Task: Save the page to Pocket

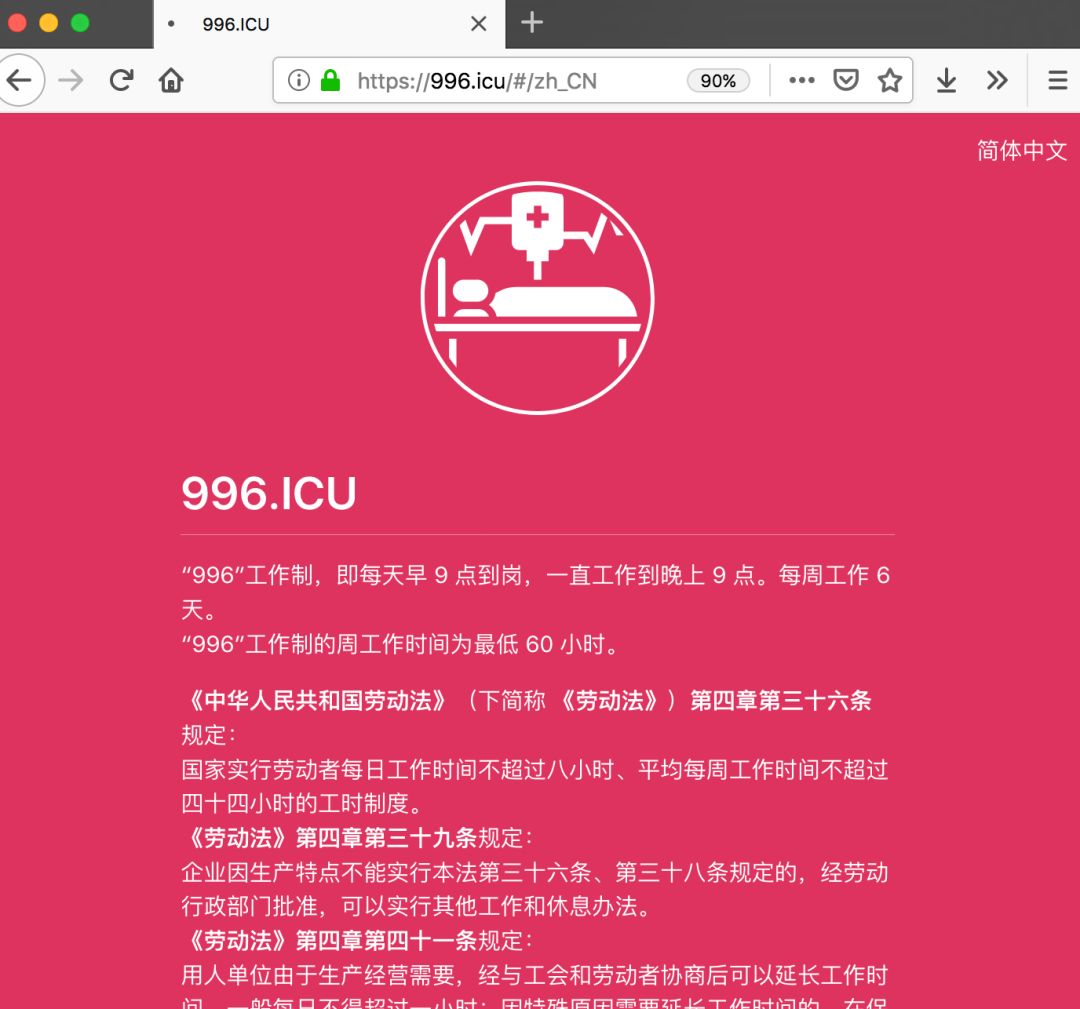Action: click(x=845, y=81)
